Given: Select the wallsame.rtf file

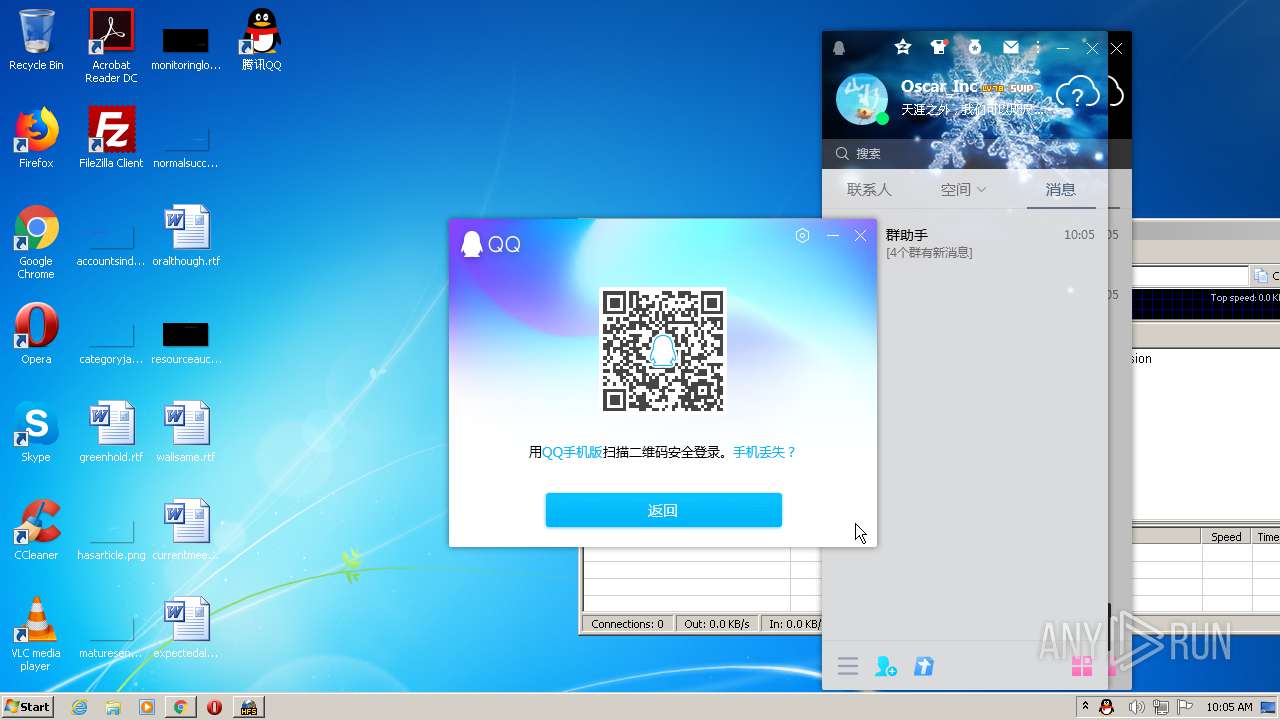Looking at the screenshot, I should click(x=186, y=432).
